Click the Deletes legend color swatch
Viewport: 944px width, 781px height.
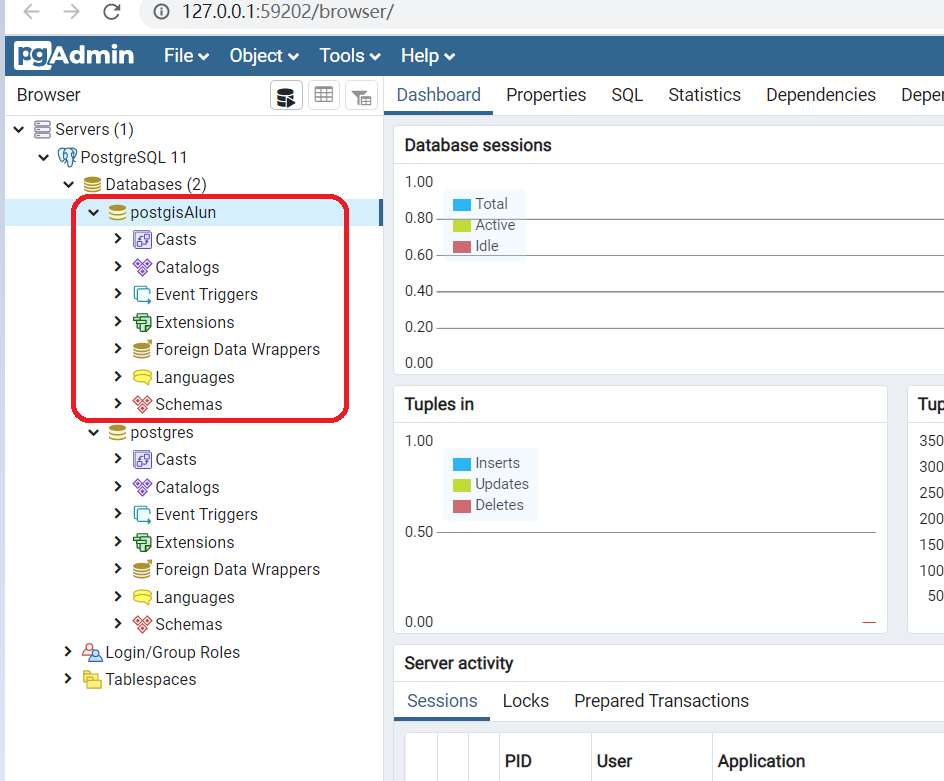462,506
